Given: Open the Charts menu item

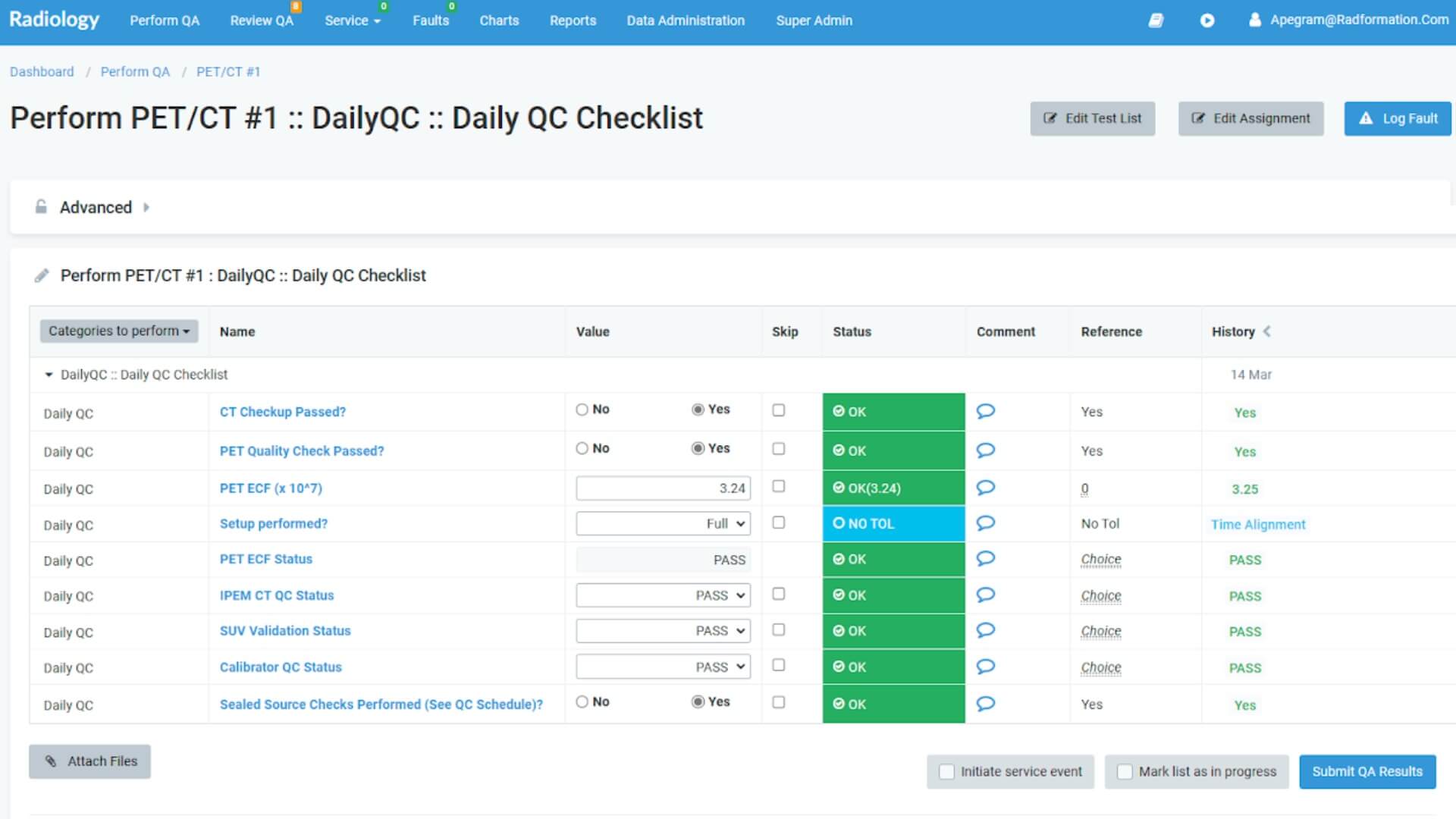Looking at the screenshot, I should click(499, 20).
